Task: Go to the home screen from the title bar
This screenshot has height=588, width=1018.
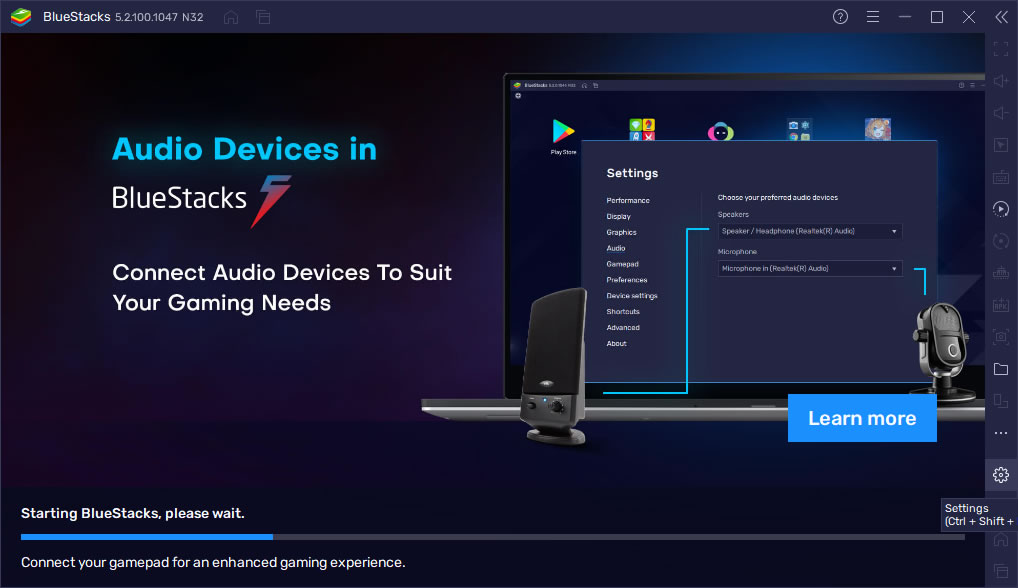Action: [231, 16]
